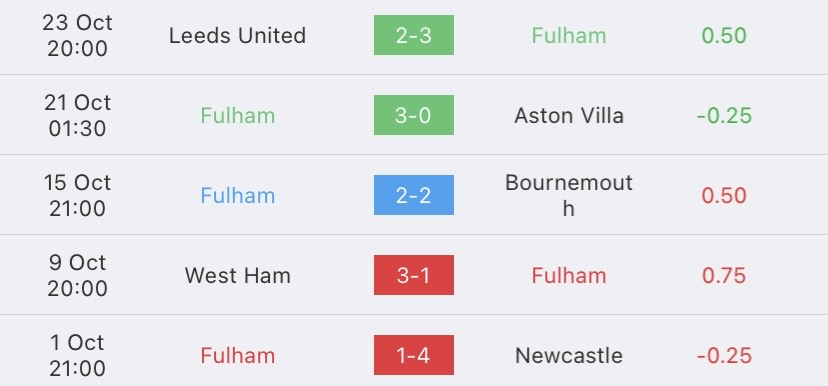
Task: Select Bournemouth team name
Action: (x=569, y=195)
